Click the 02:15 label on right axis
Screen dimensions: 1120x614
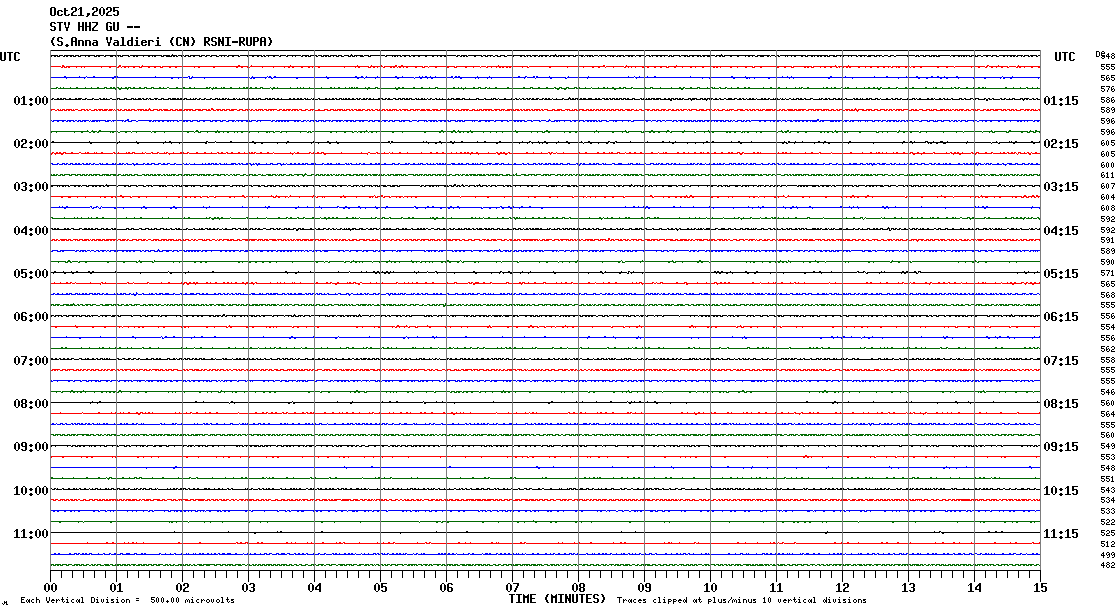[x=1060, y=144]
